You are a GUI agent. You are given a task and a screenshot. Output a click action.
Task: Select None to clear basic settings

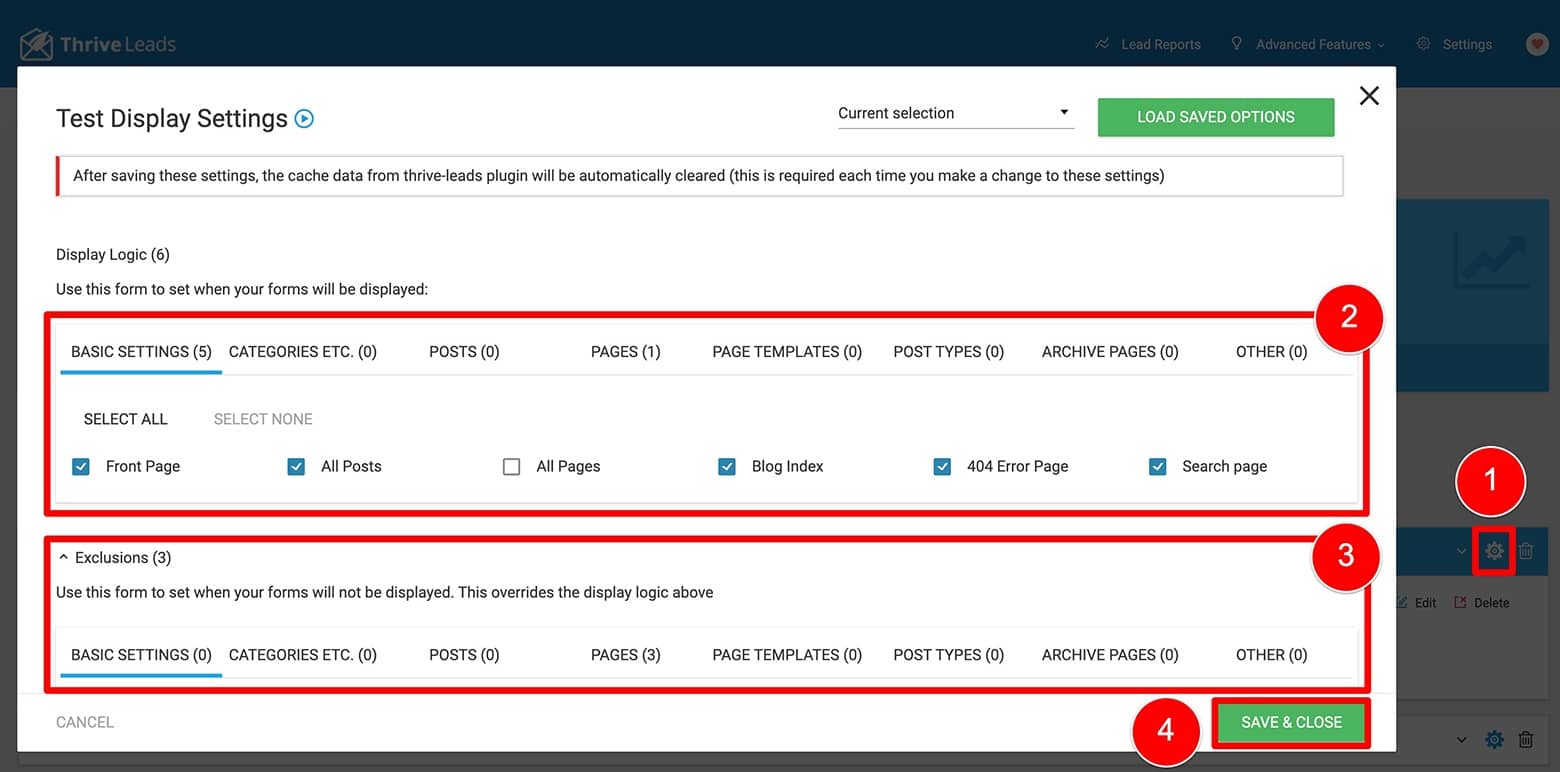[x=262, y=419]
